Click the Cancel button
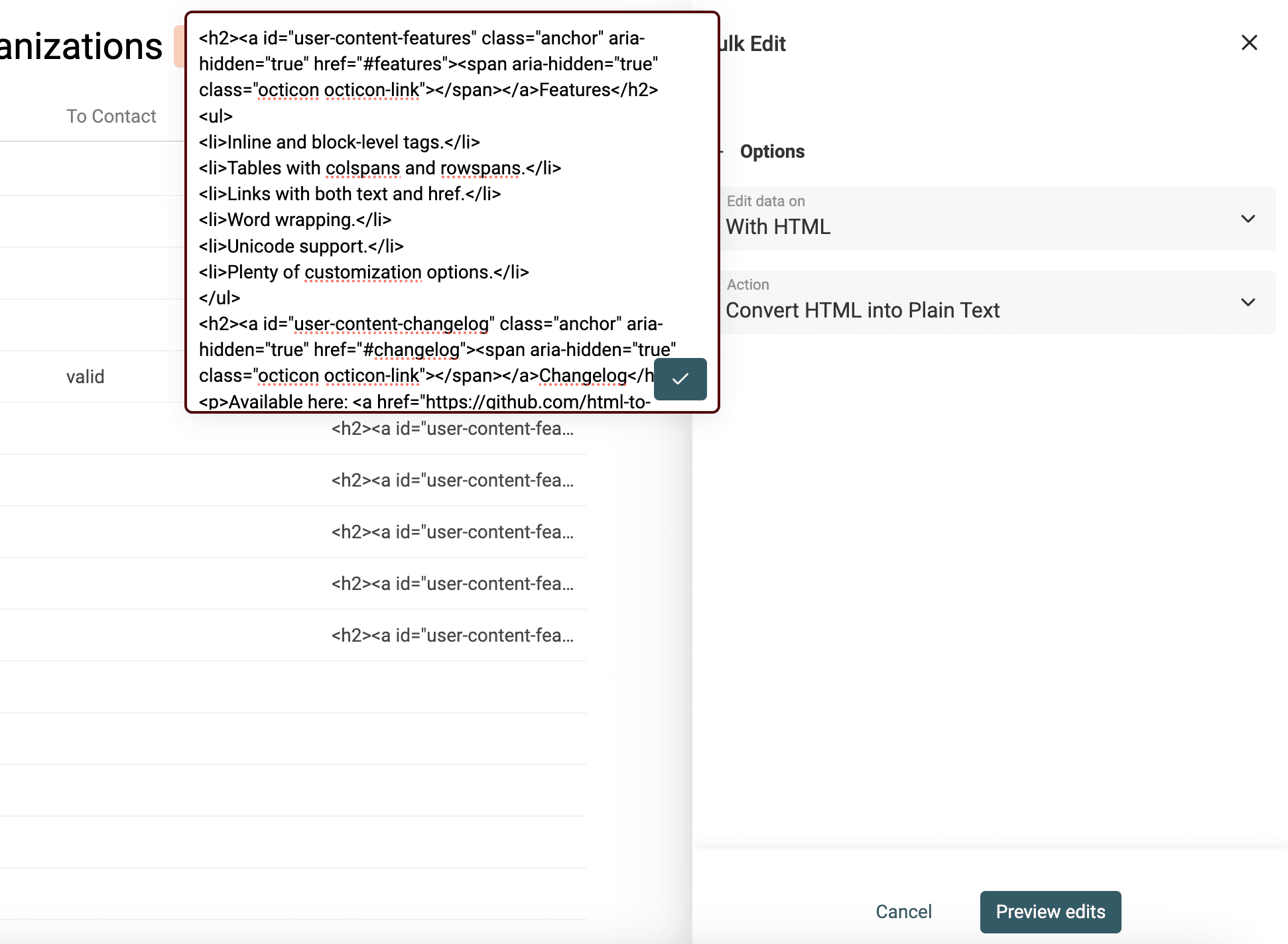The width and height of the screenshot is (1288, 944). [x=903, y=912]
